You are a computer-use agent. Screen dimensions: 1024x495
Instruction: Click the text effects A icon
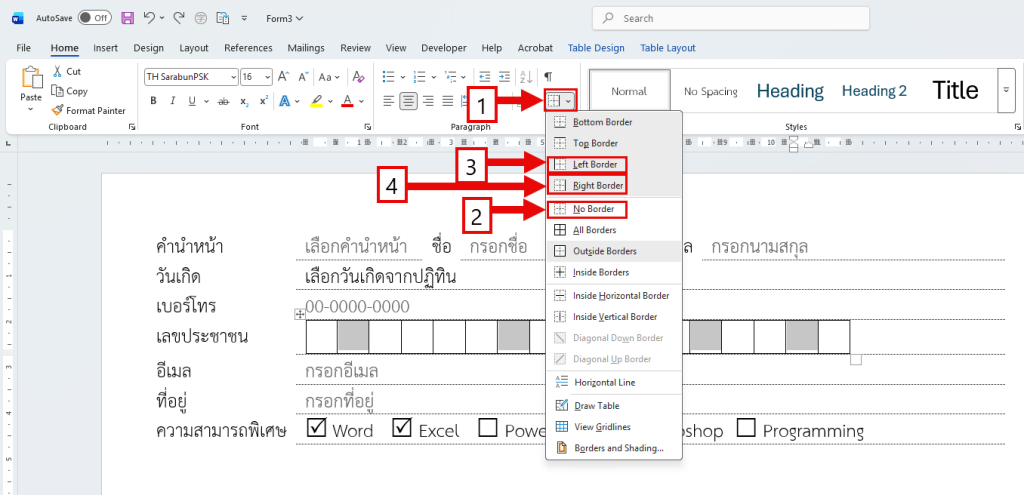[x=285, y=101]
